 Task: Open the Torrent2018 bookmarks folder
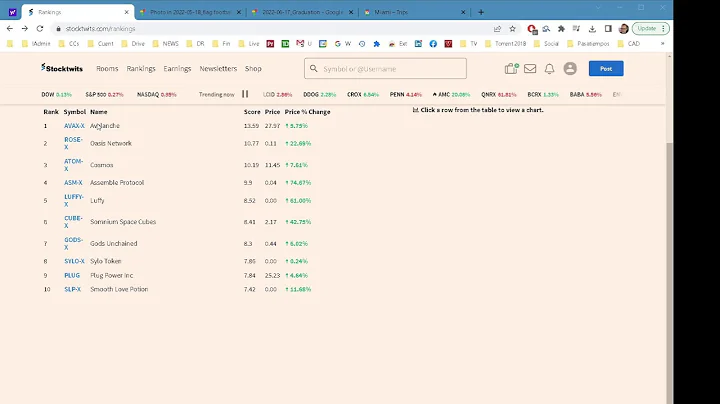(505, 44)
